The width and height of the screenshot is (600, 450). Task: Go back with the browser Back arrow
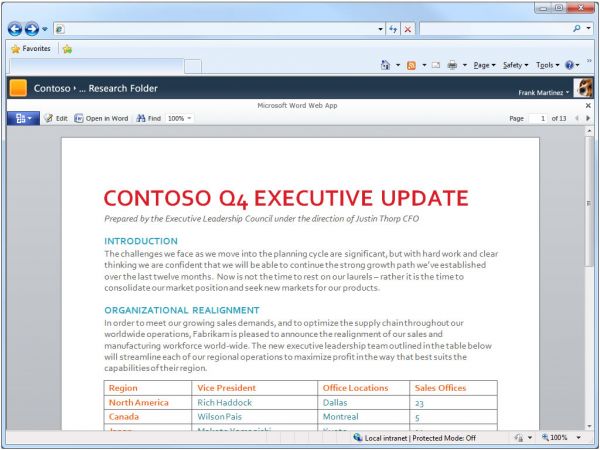coord(15,29)
